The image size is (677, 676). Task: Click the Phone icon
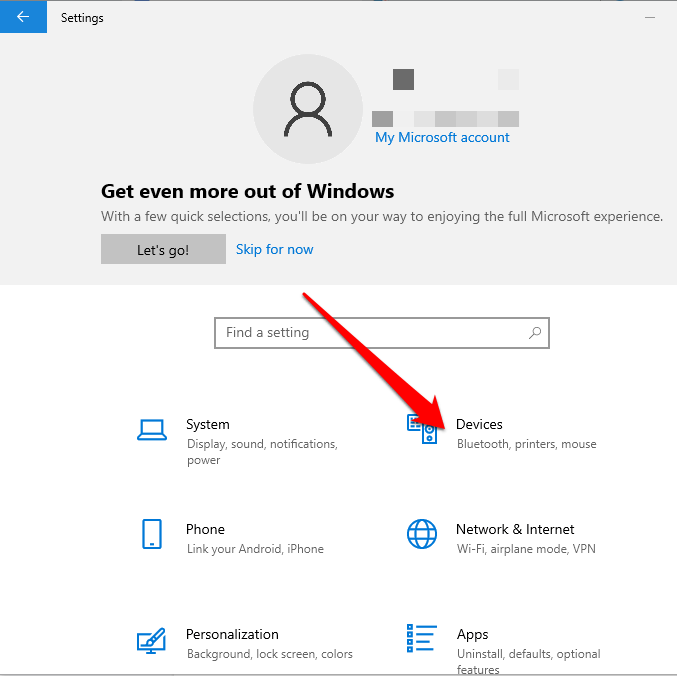pos(151,534)
